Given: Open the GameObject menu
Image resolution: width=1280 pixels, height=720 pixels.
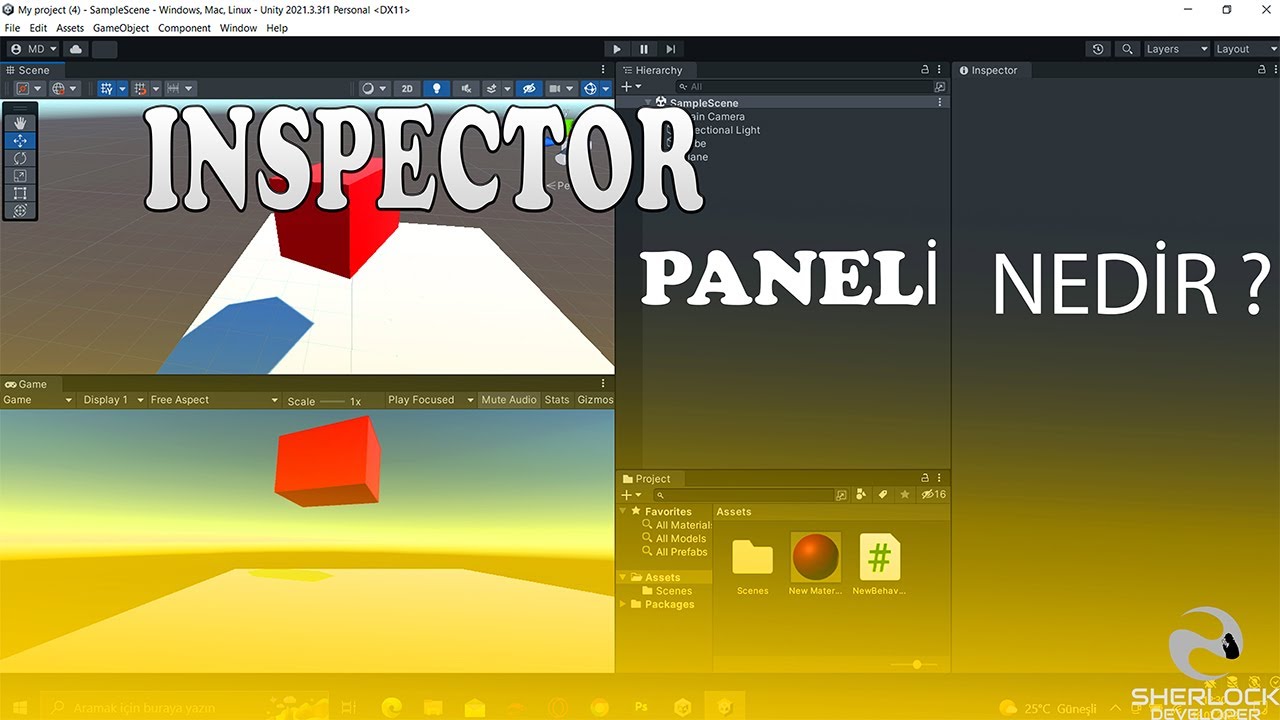Looking at the screenshot, I should pos(121,28).
